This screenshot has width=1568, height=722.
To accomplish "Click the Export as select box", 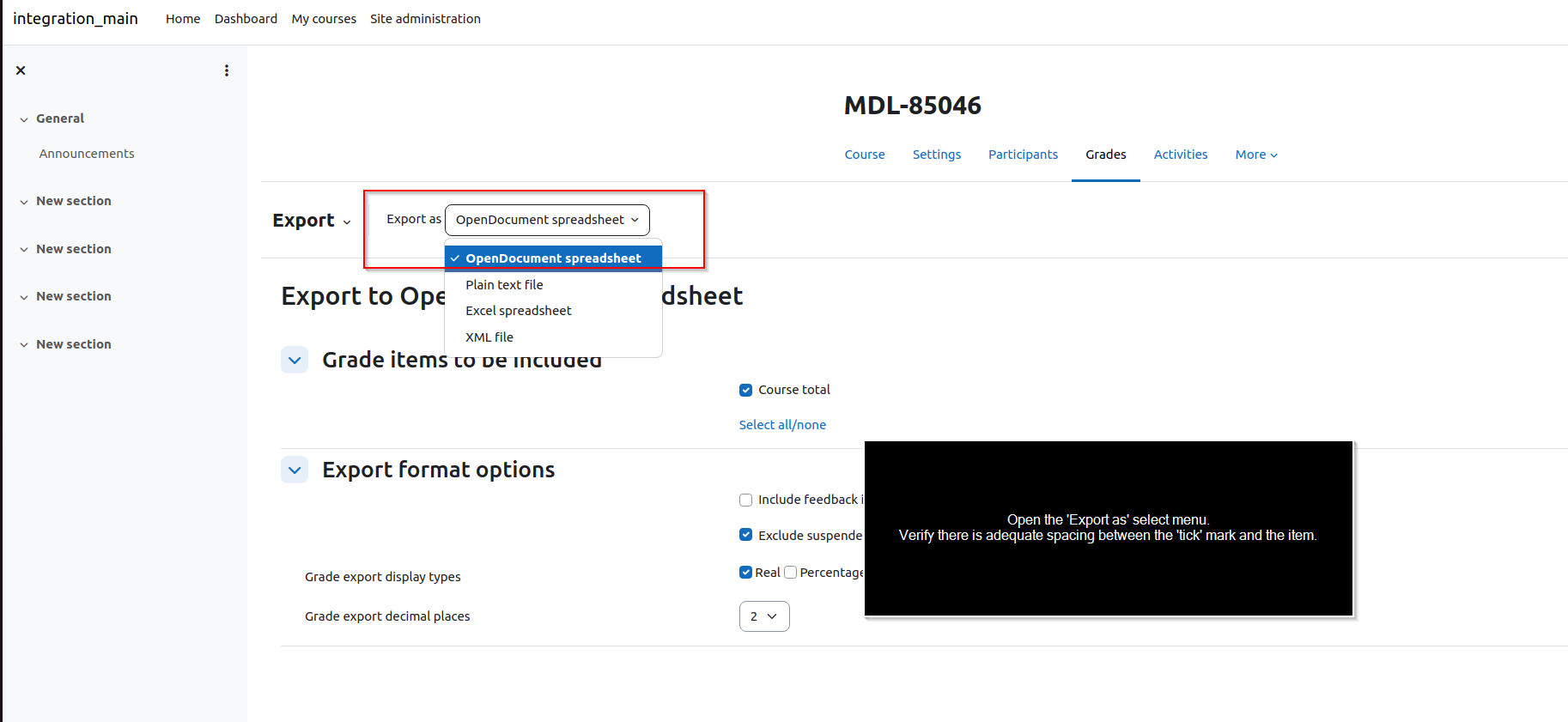I will (547, 220).
